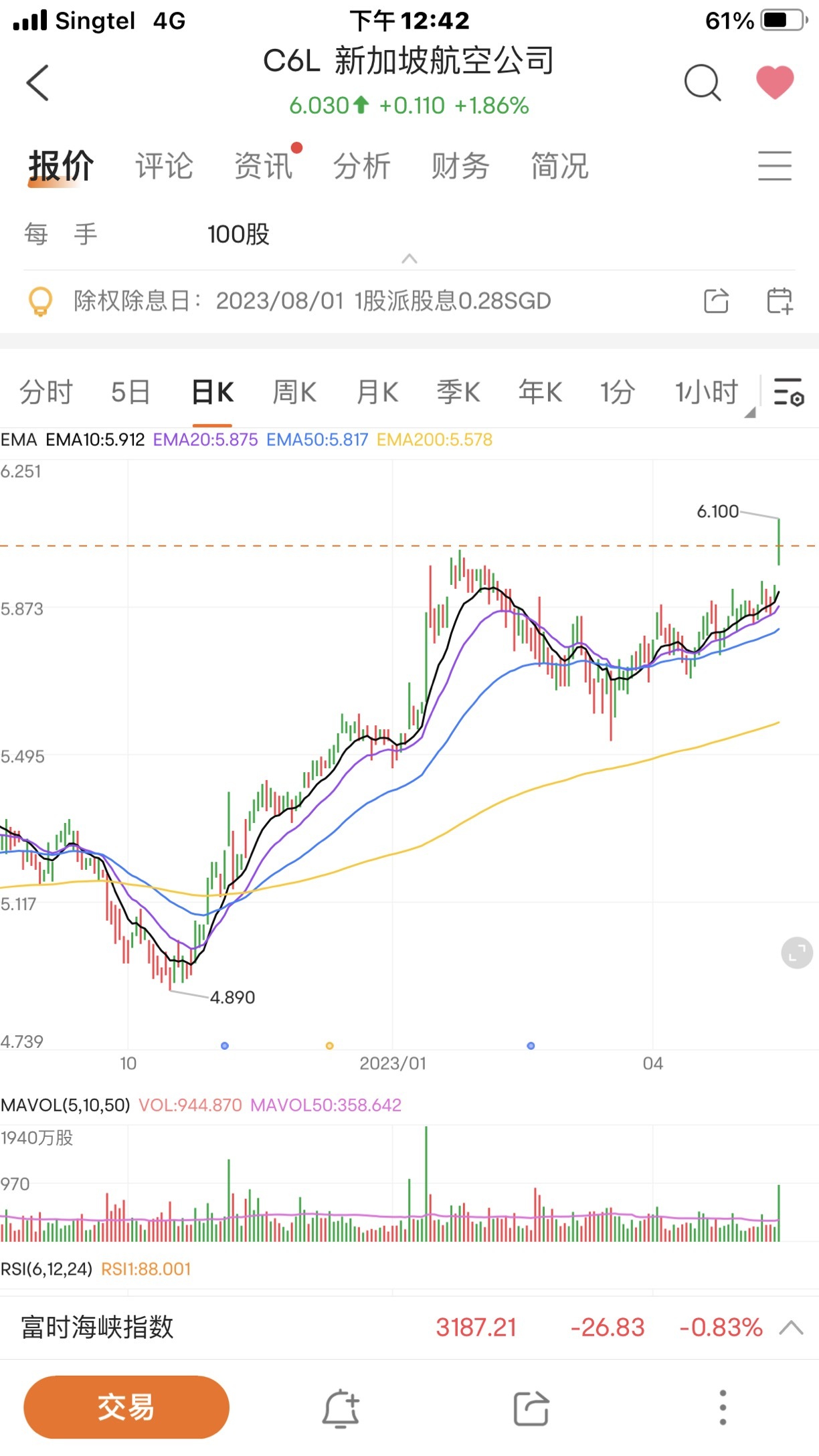Tap the VOL:944.870 value

(x=190, y=1105)
